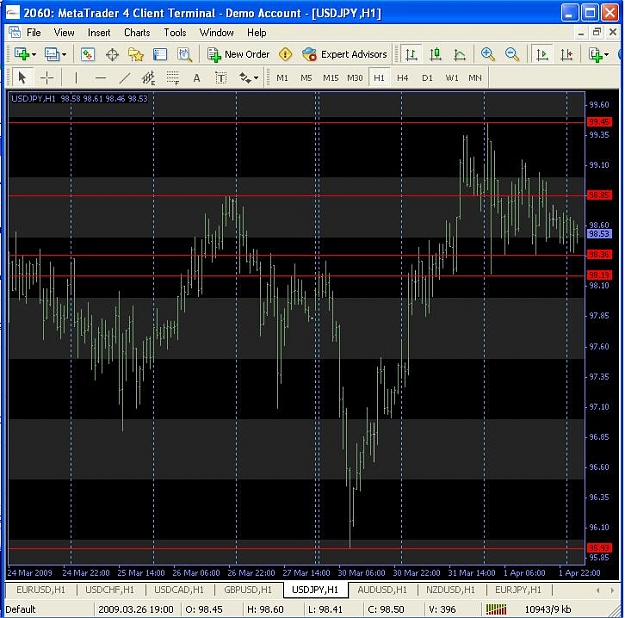Toggle the Expert Advisors button
This screenshot has width=625, height=618.
[x=345, y=54]
